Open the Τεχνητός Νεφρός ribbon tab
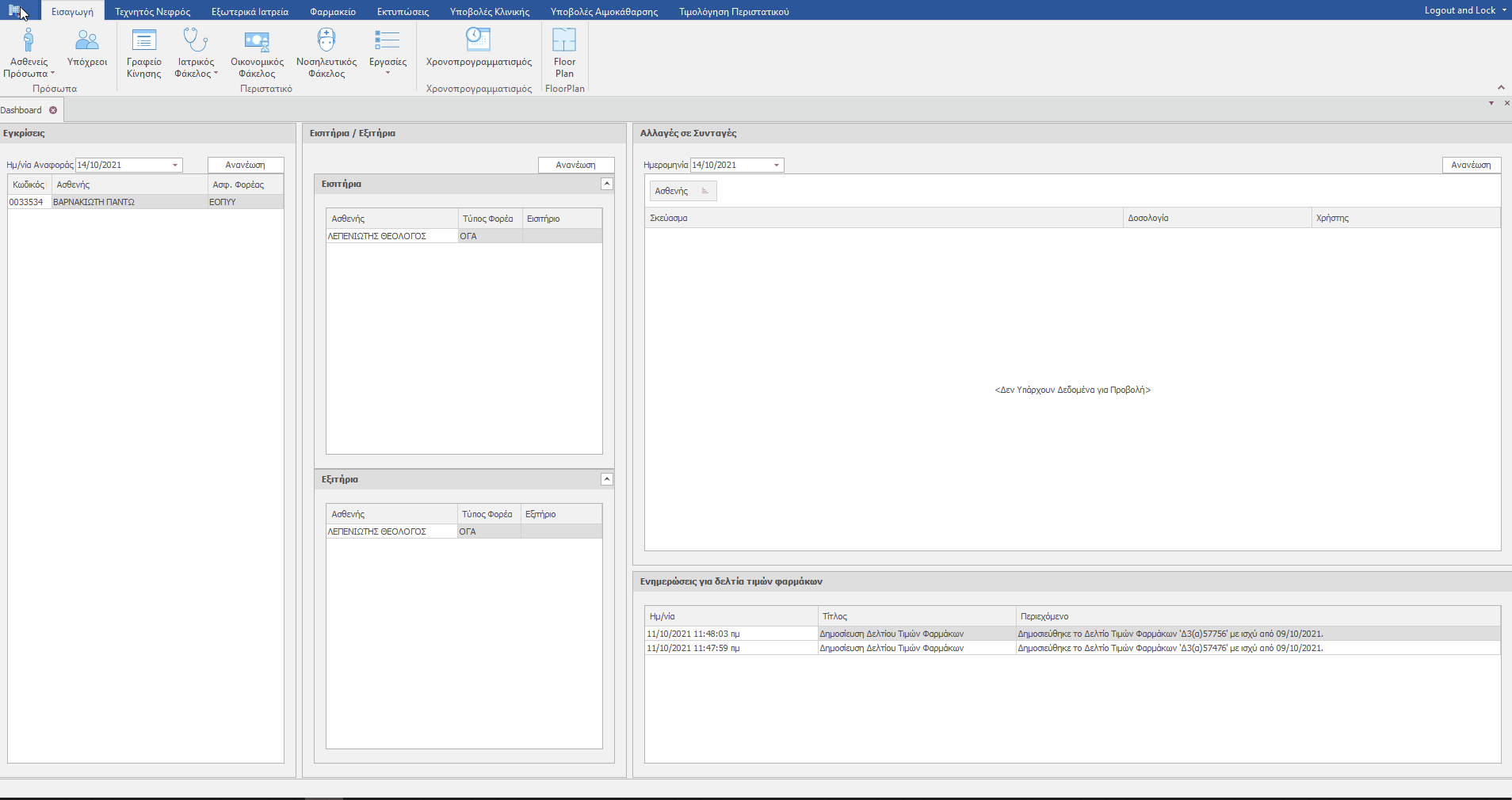Viewport: 1512px width, 800px height. pyautogui.click(x=152, y=12)
